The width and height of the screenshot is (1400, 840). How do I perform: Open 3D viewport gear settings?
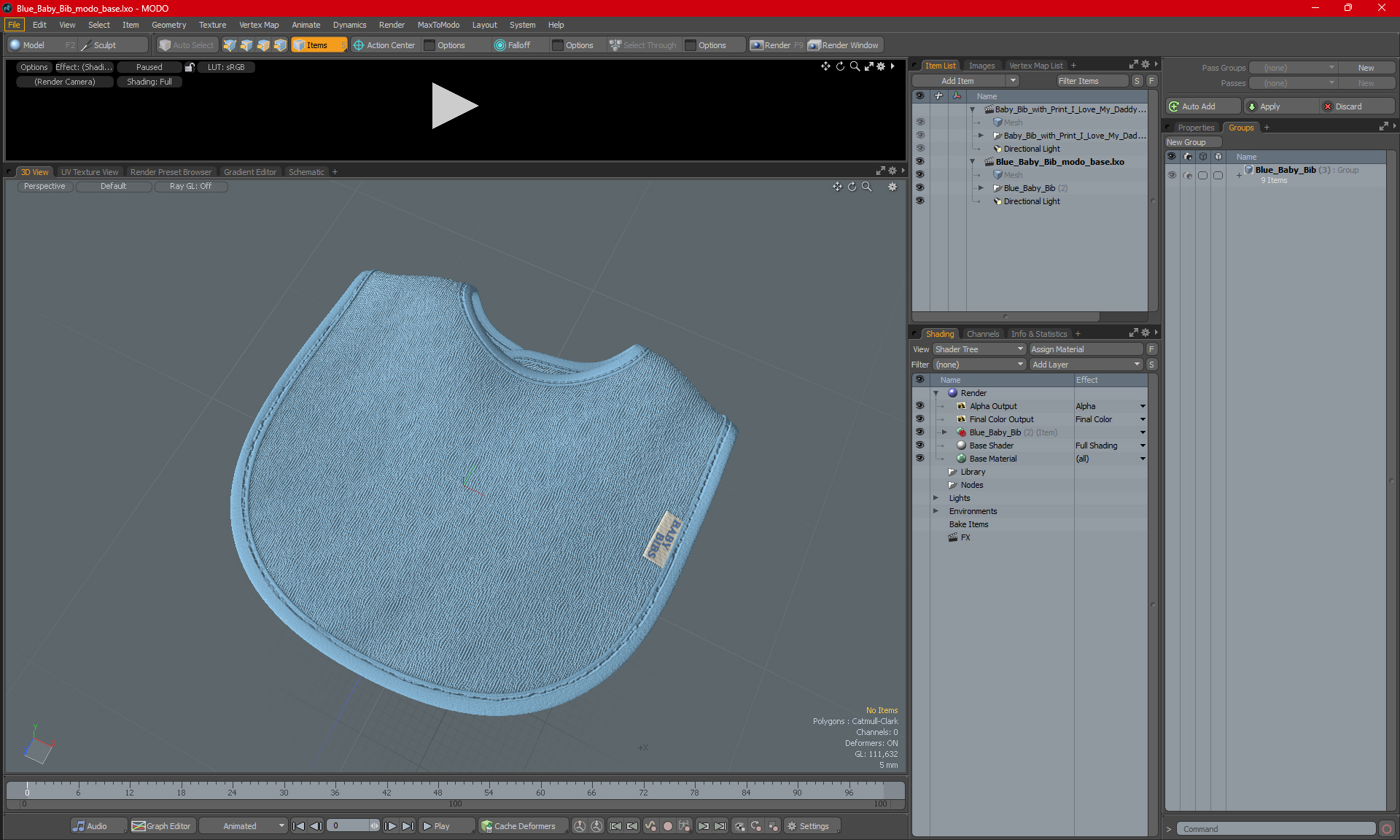tap(892, 187)
